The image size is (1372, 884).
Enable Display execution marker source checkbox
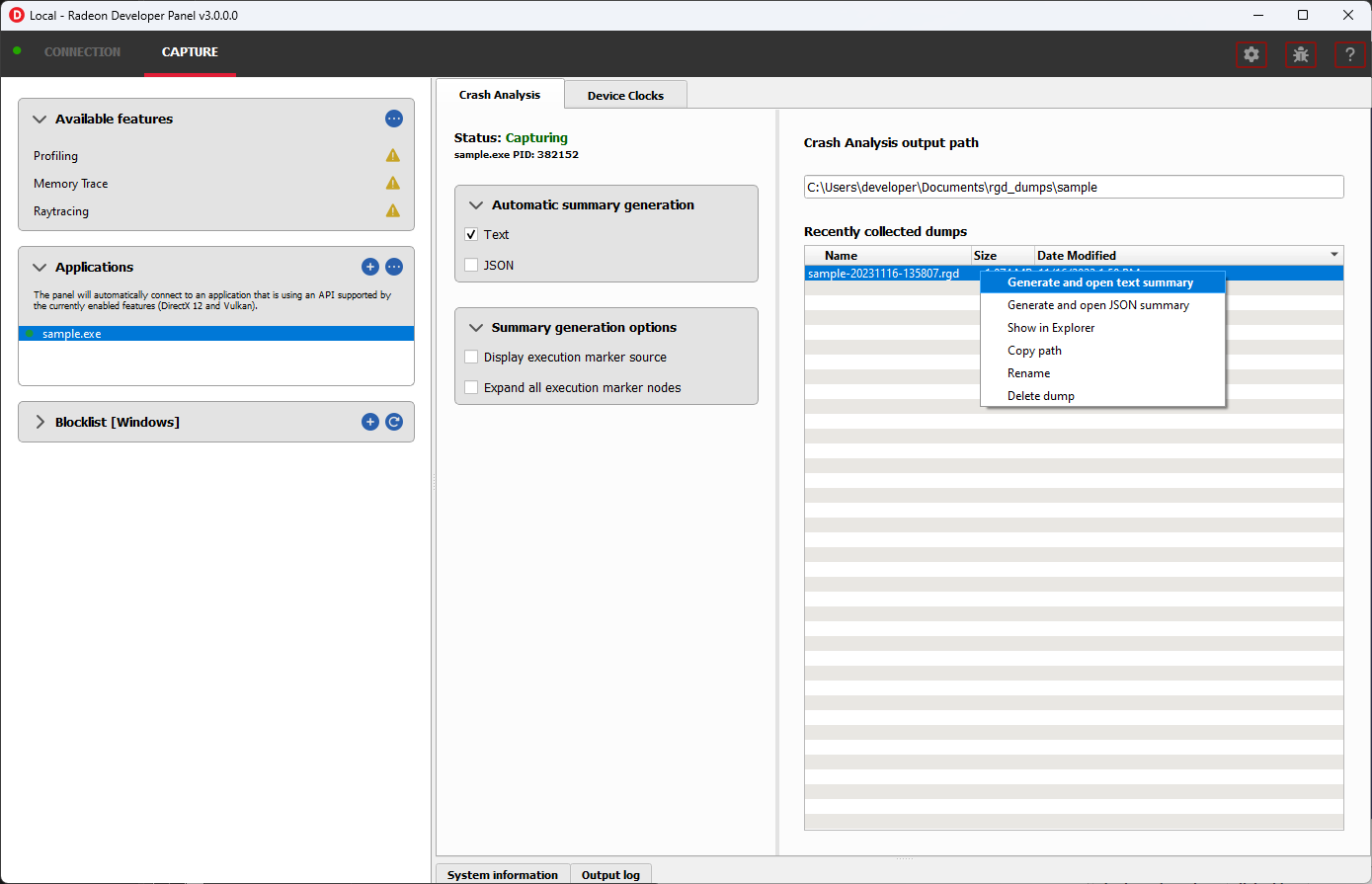click(x=471, y=357)
